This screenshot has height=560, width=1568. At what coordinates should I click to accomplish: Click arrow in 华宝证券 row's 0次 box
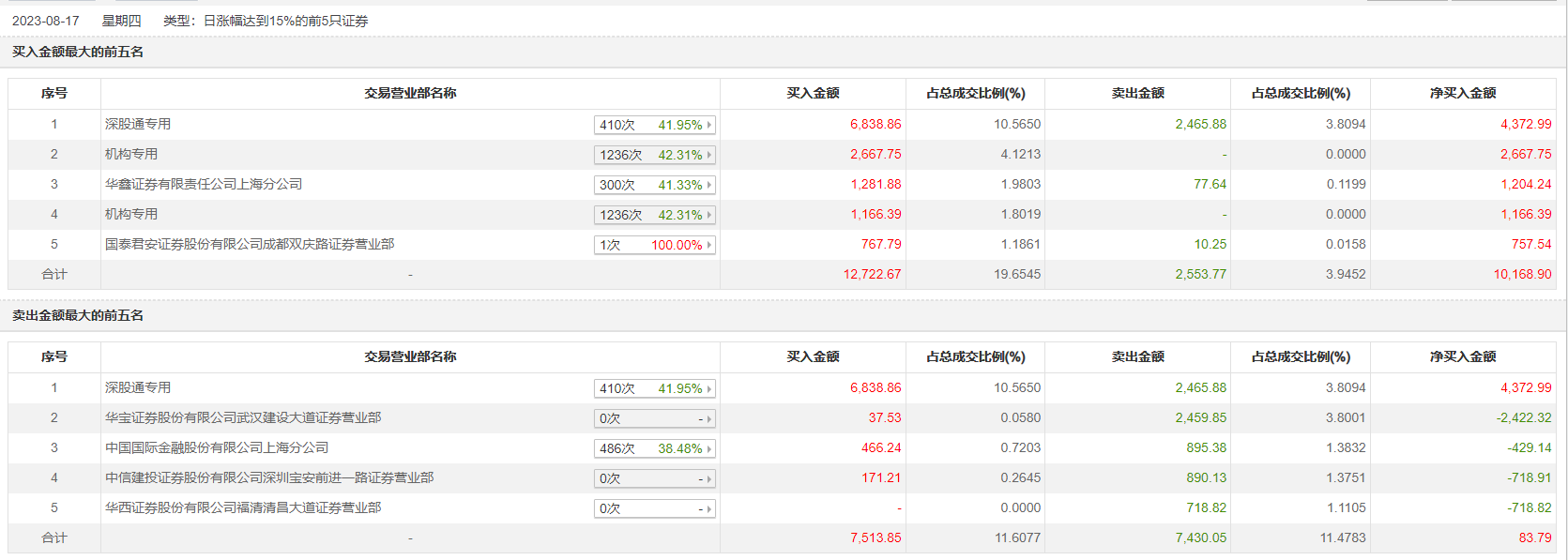708,418
